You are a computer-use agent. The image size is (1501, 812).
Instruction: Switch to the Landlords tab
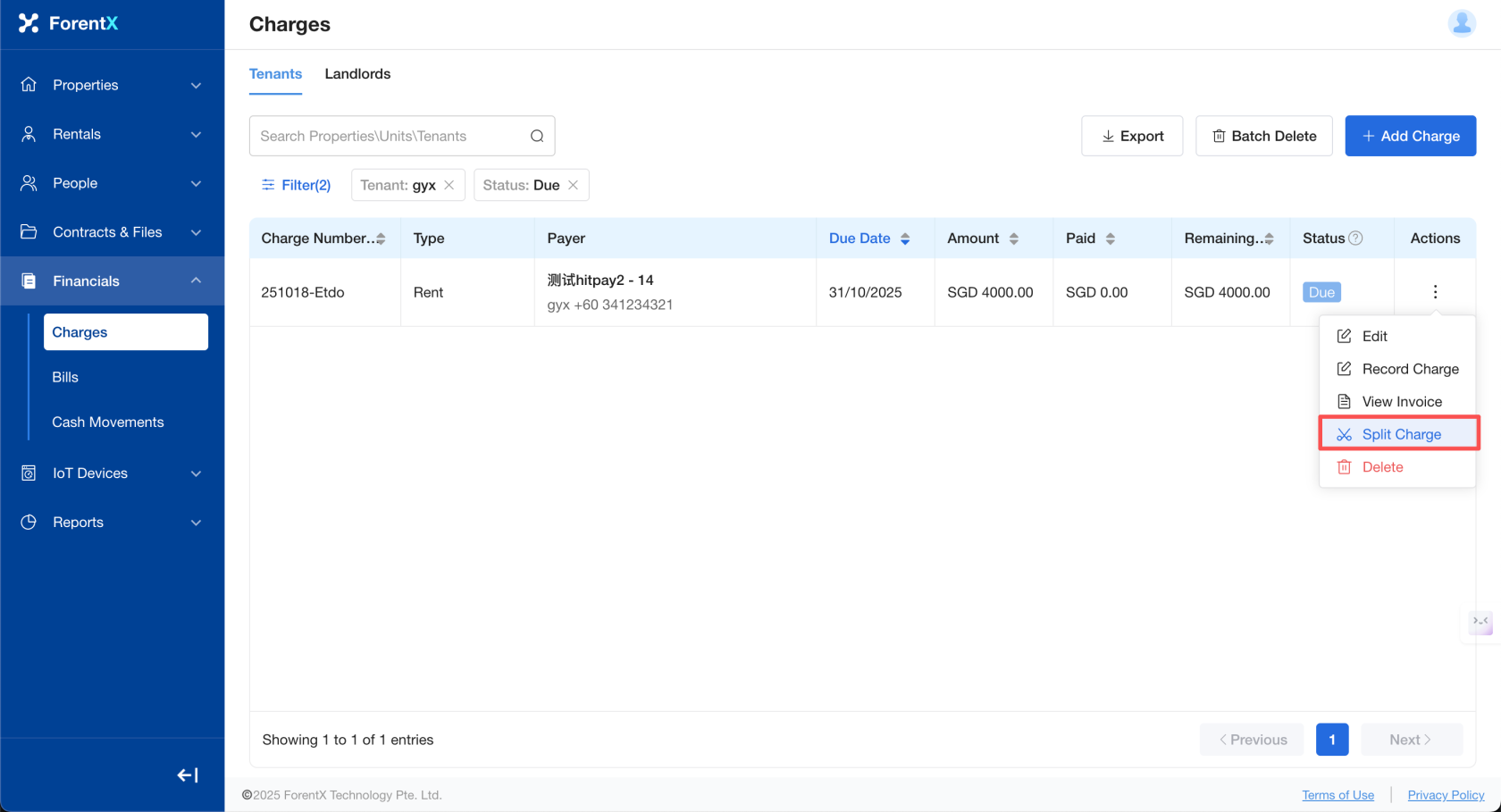(x=357, y=74)
